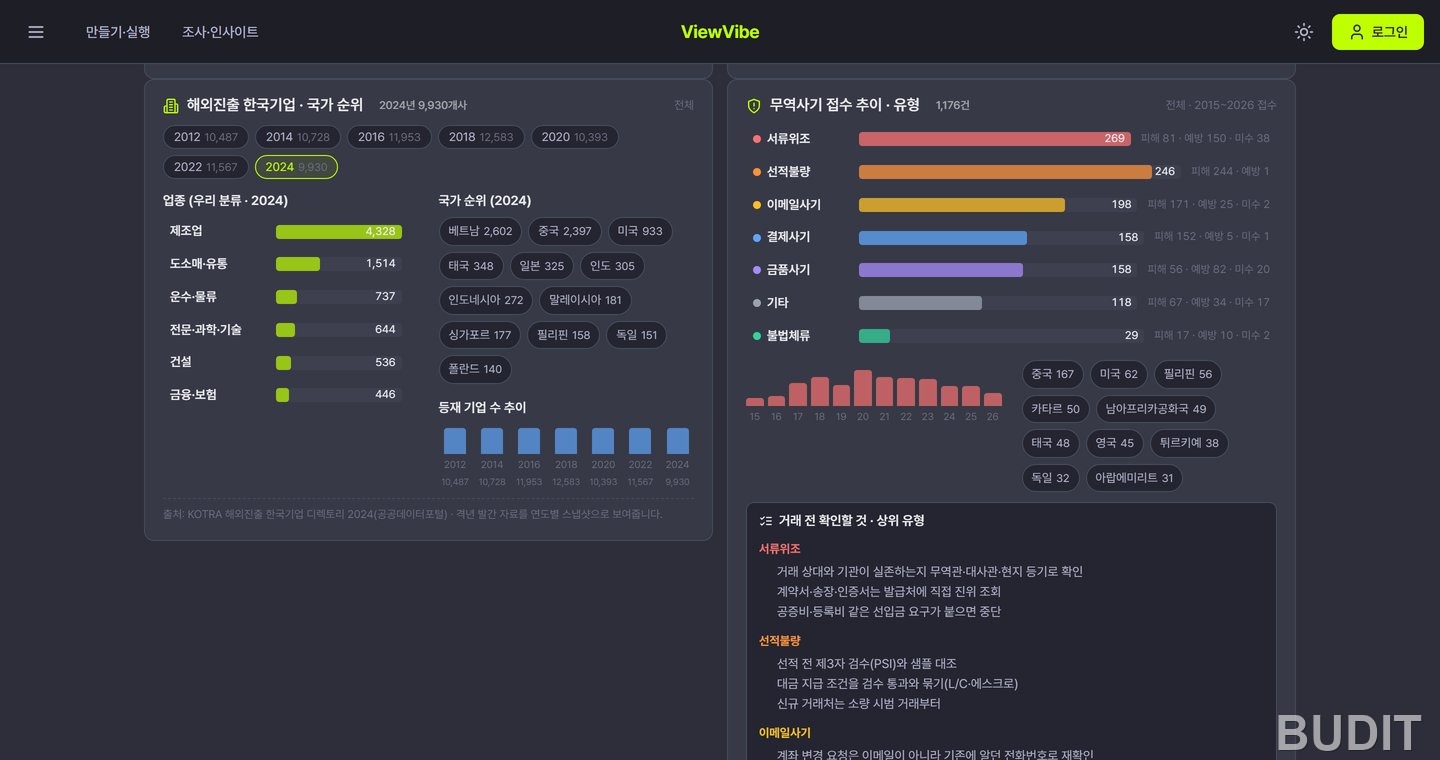This screenshot has height=760, width=1440.
Task: Click the 2024 blue bar in 등재 기업 수 추이
Action: click(678, 441)
